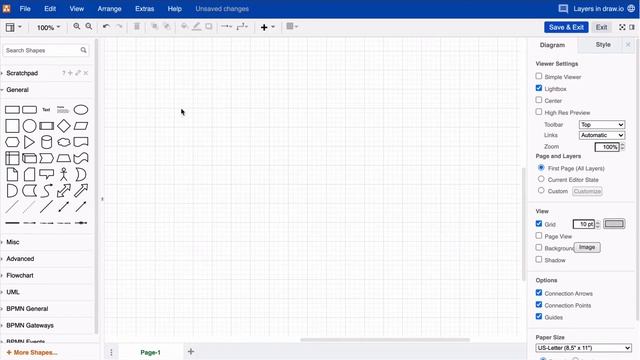Open the Edit menu
The width and height of the screenshot is (640, 360).
(x=50, y=9)
